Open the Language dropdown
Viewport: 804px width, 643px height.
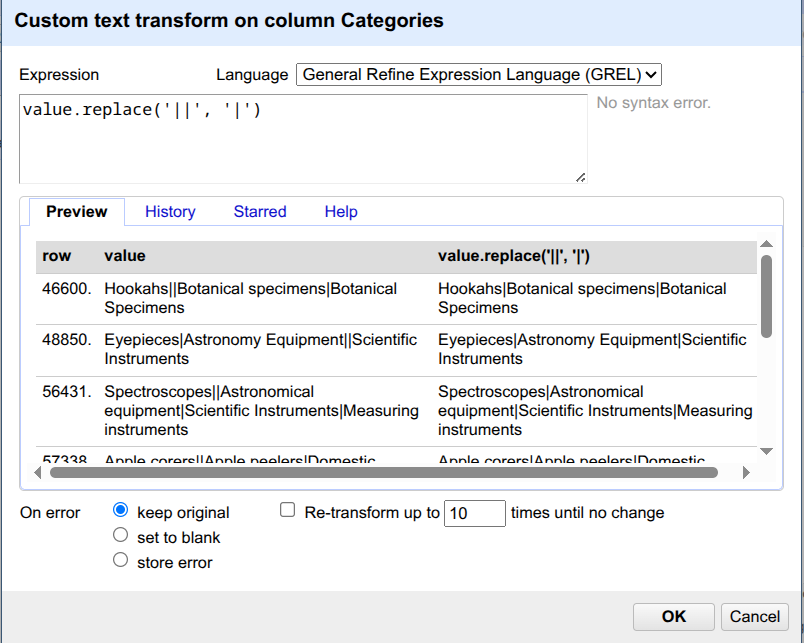tap(479, 74)
